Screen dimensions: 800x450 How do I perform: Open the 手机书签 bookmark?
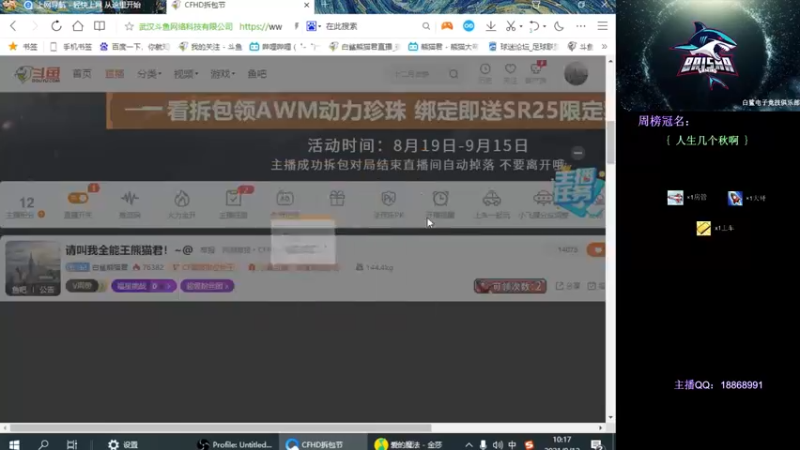tap(71, 46)
